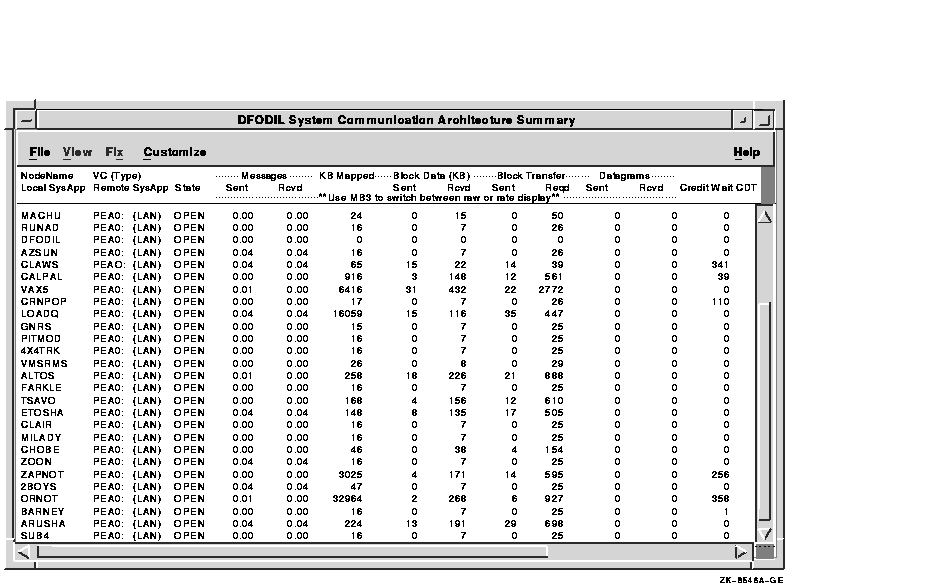Open the File menu

40,153
